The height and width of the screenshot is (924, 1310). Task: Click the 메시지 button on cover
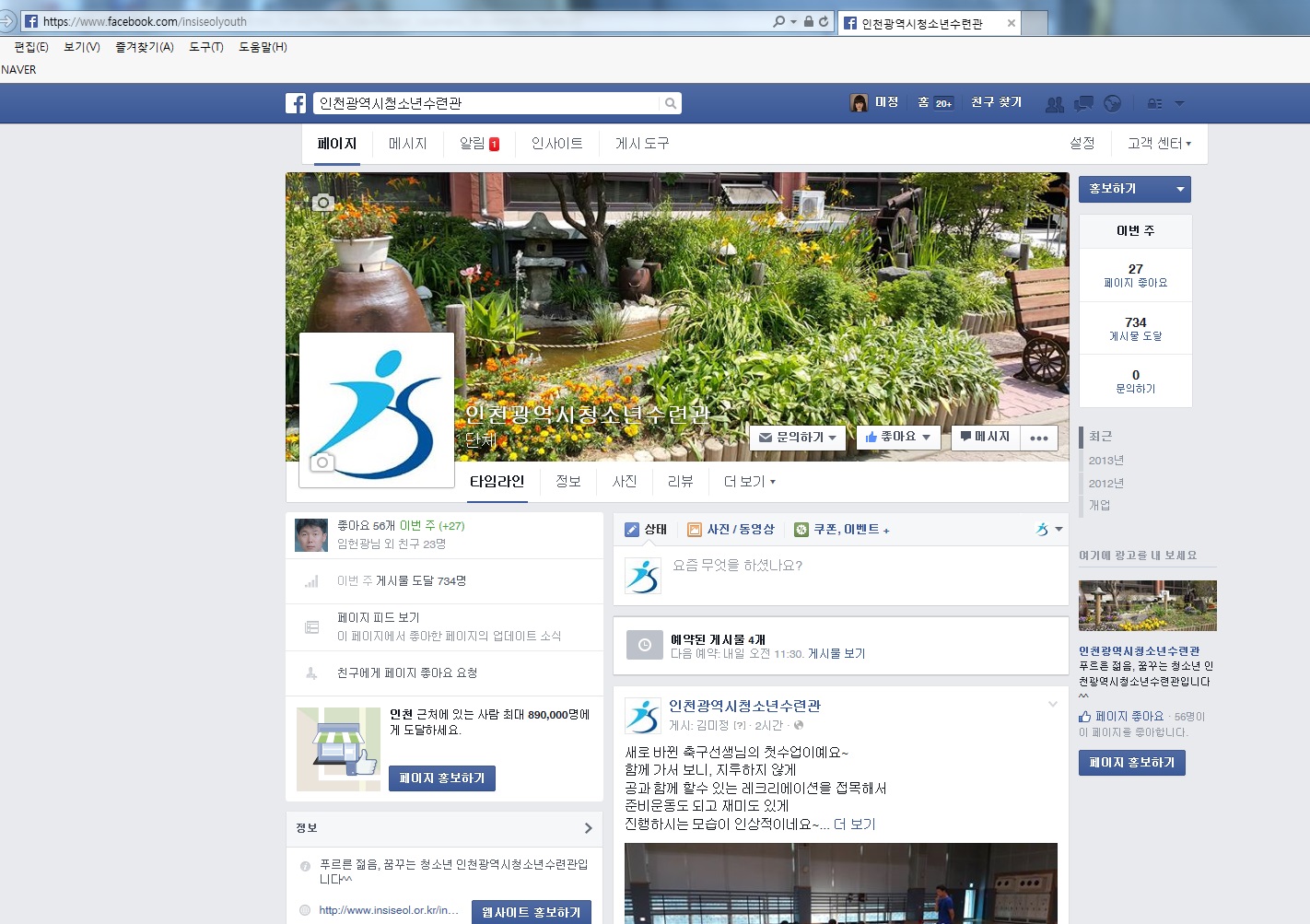tap(985, 438)
